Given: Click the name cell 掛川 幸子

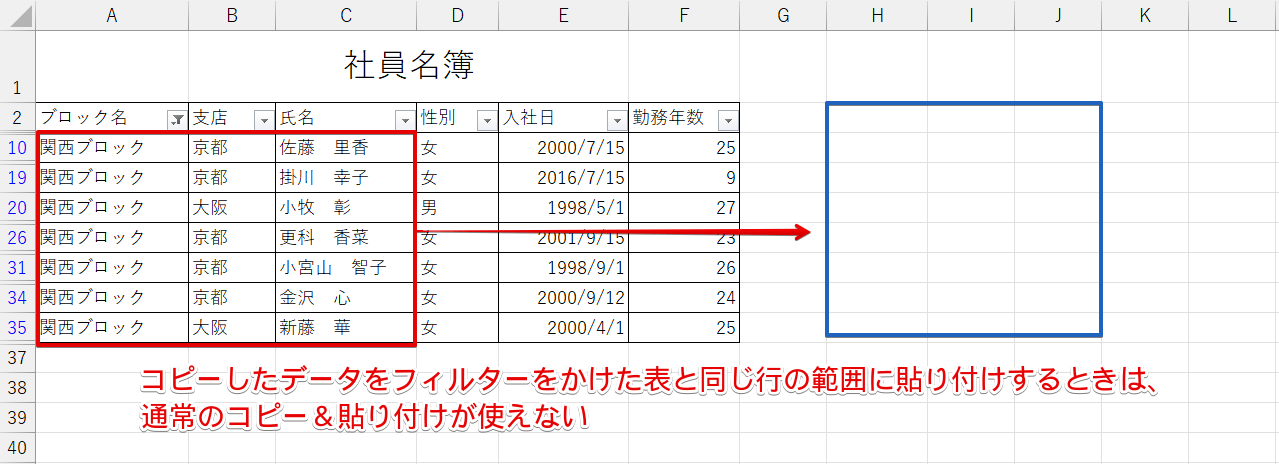Looking at the screenshot, I should (346, 178).
